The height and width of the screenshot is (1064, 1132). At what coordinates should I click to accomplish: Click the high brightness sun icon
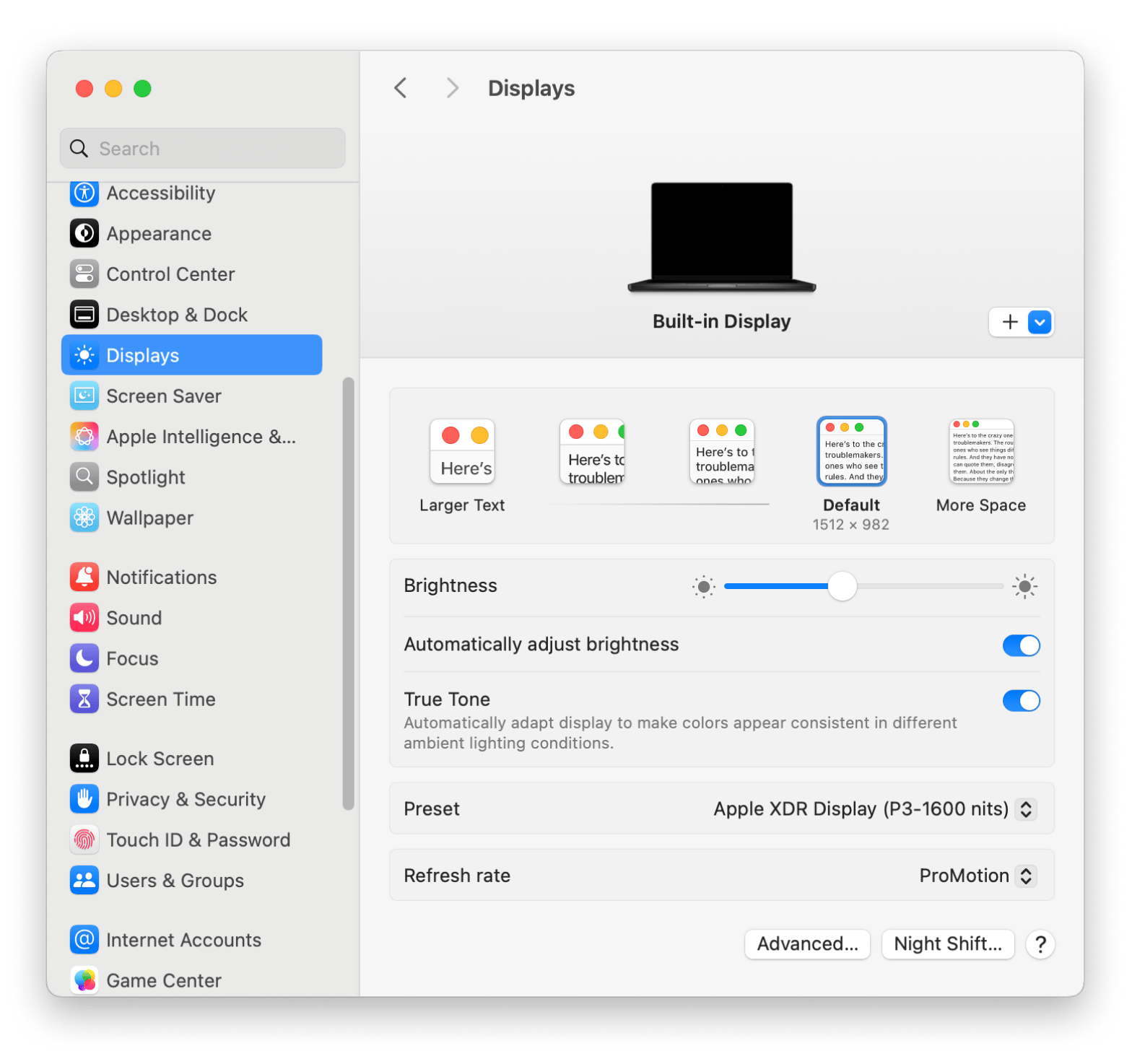[x=1024, y=586]
